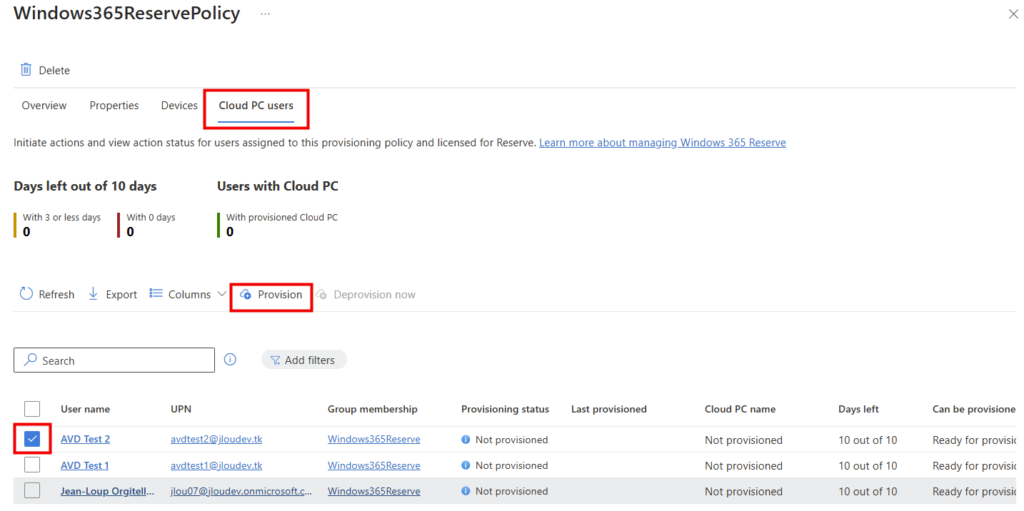Click the search info icon

click(x=230, y=359)
